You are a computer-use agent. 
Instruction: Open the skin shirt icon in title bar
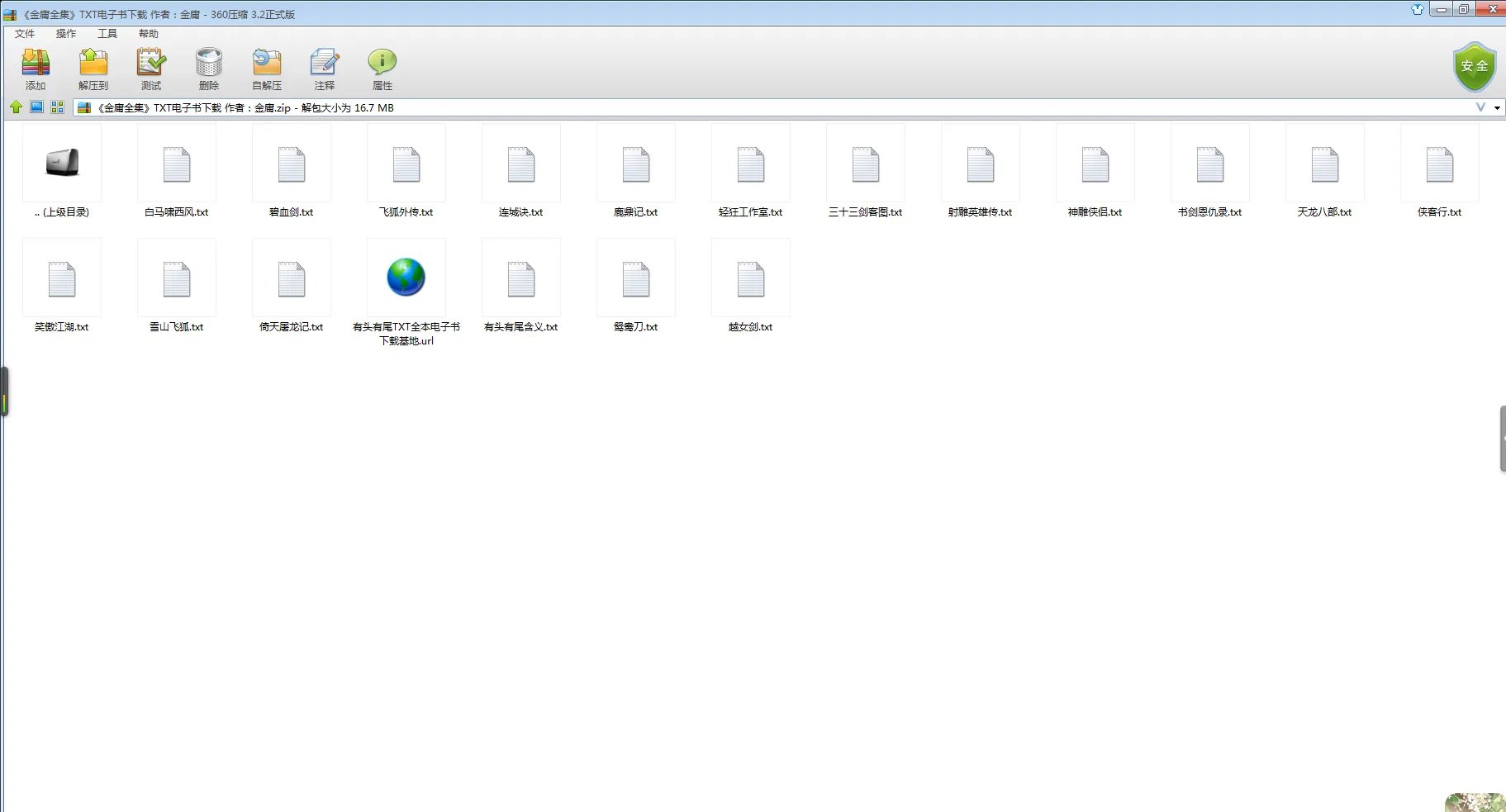(1418, 10)
